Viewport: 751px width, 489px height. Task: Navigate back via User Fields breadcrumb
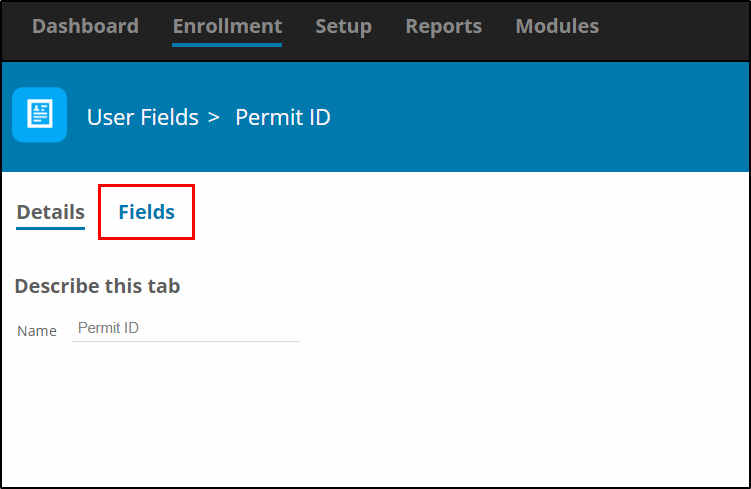point(143,117)
